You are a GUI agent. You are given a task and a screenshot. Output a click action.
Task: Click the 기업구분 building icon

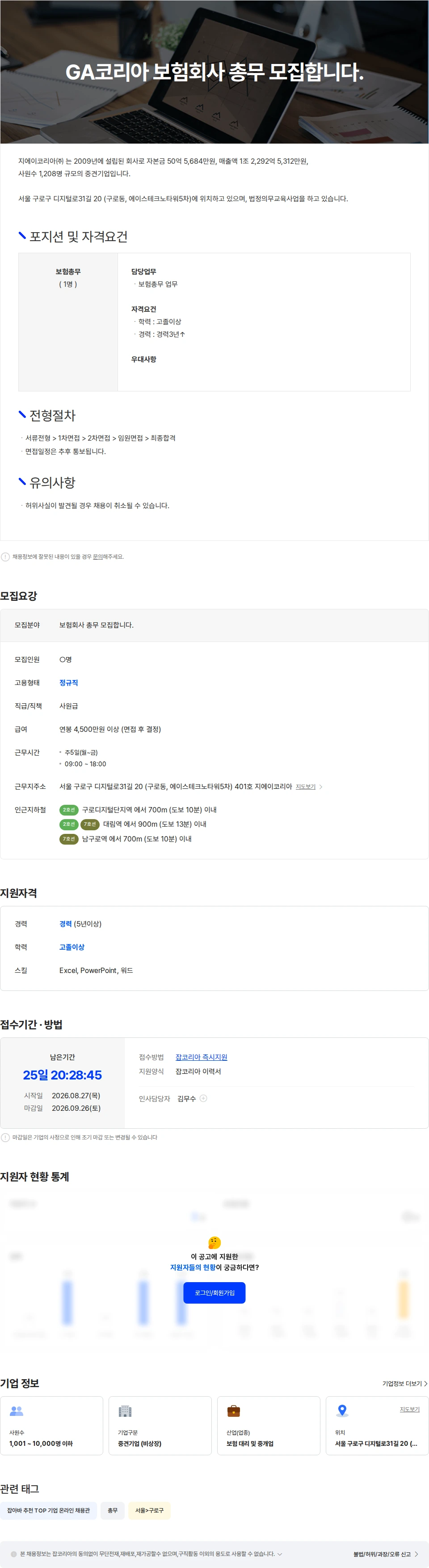[x=125, y=1411]
